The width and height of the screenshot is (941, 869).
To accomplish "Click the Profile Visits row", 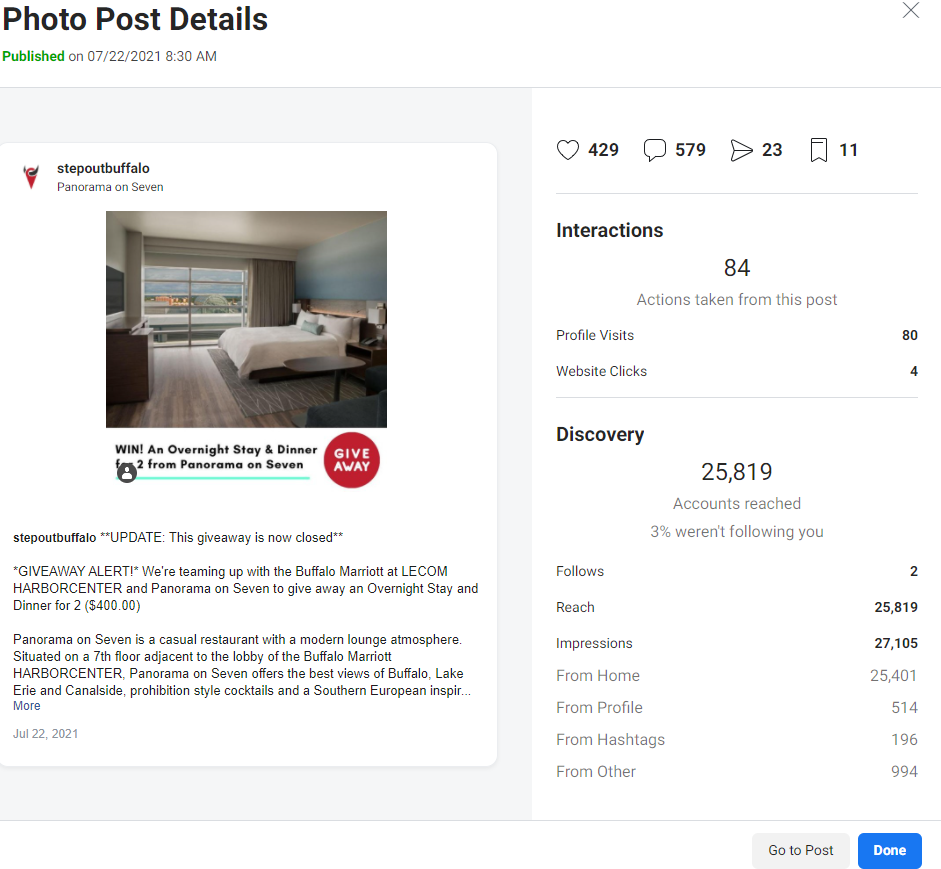I will tap(736, 335).
